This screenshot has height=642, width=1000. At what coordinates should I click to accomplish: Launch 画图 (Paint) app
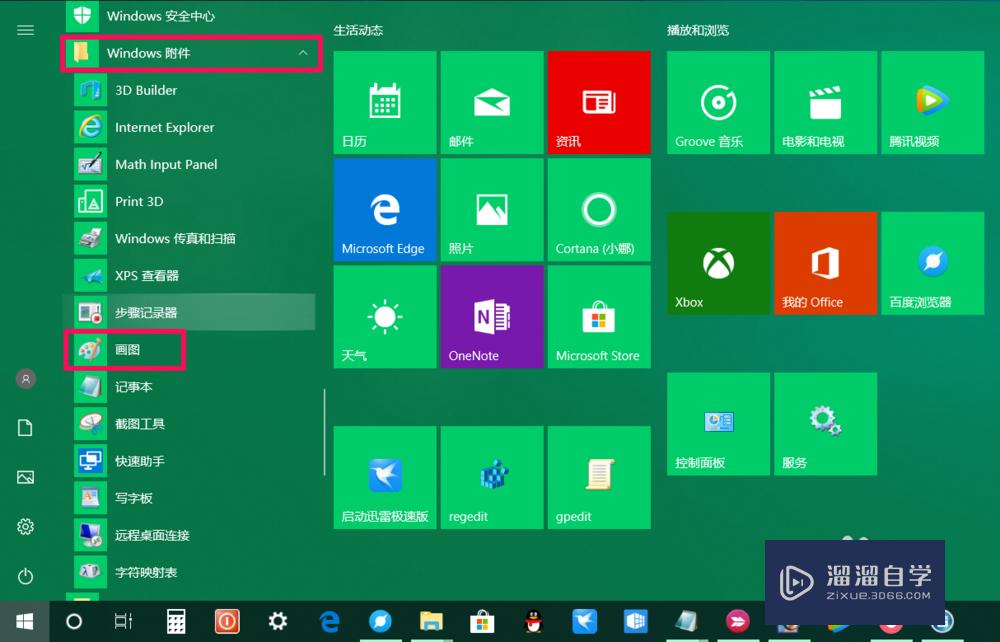click(x=190, y=349)
